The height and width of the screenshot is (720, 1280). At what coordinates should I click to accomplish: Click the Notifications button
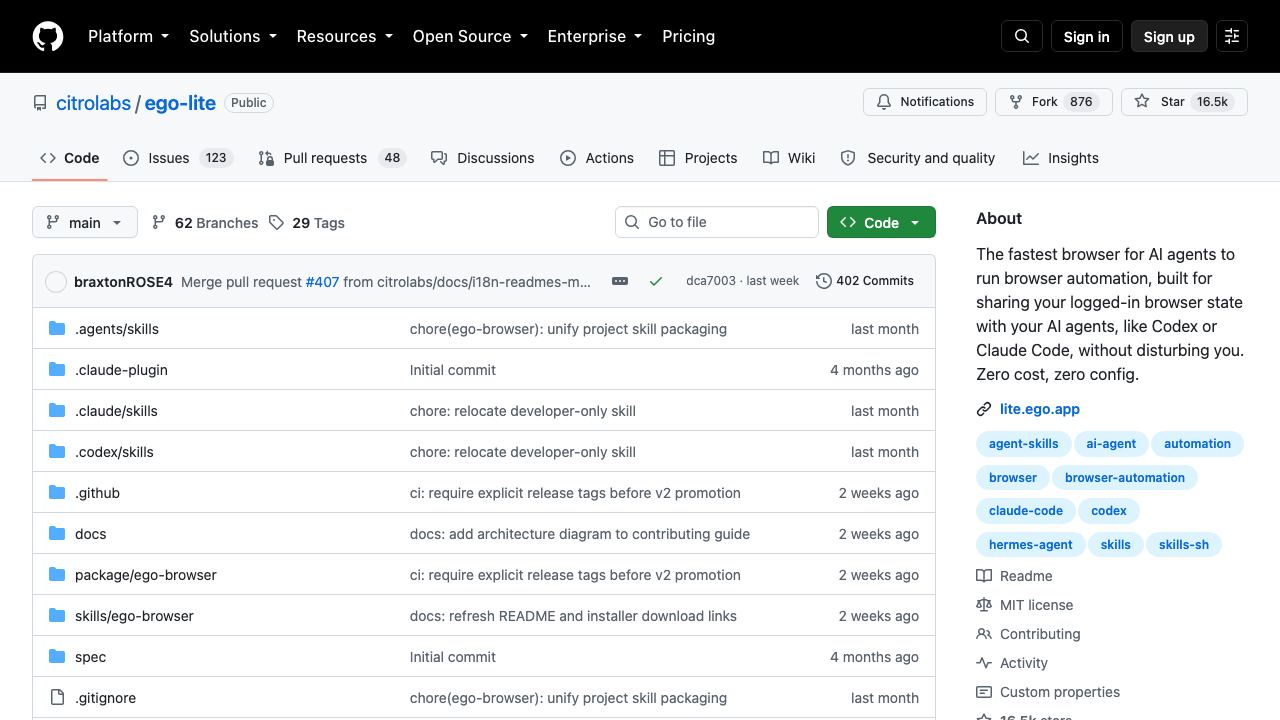(925, 102)
